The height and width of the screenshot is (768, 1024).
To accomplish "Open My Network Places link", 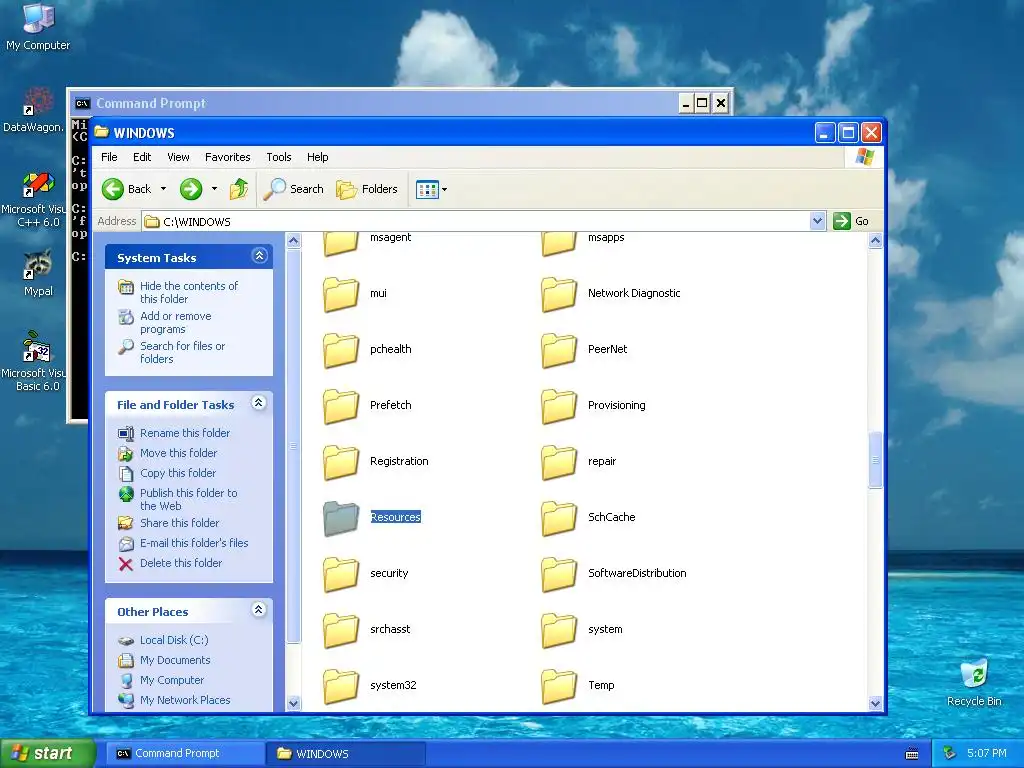I will [x=185, y=700].
